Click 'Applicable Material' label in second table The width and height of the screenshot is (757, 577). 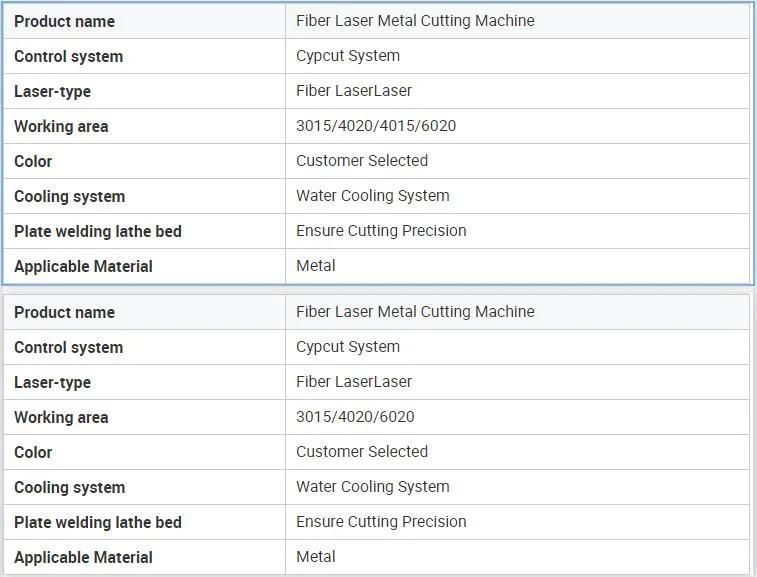(x=84, y=558)
